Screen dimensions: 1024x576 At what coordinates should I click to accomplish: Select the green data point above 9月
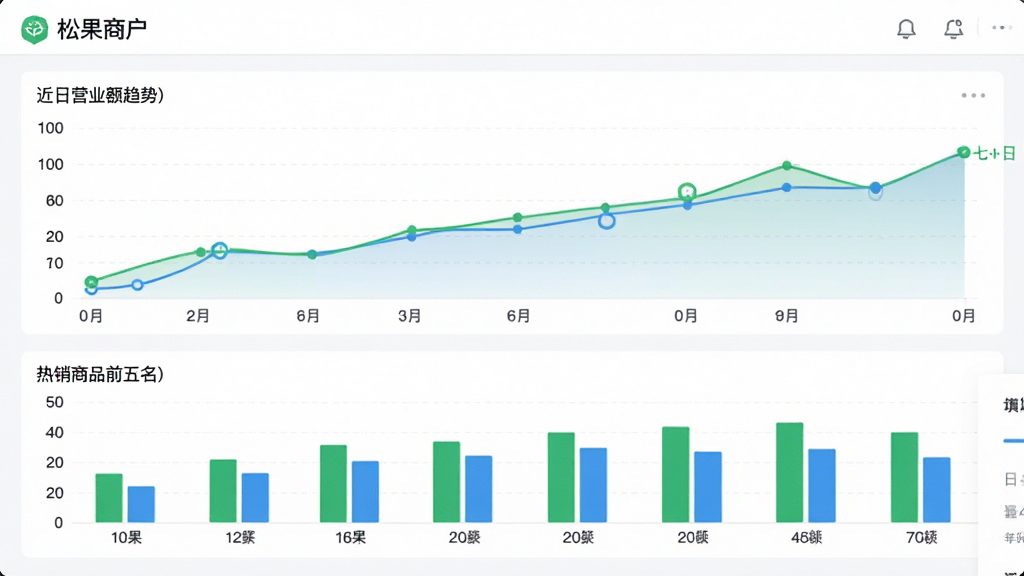tap(787, 166)
